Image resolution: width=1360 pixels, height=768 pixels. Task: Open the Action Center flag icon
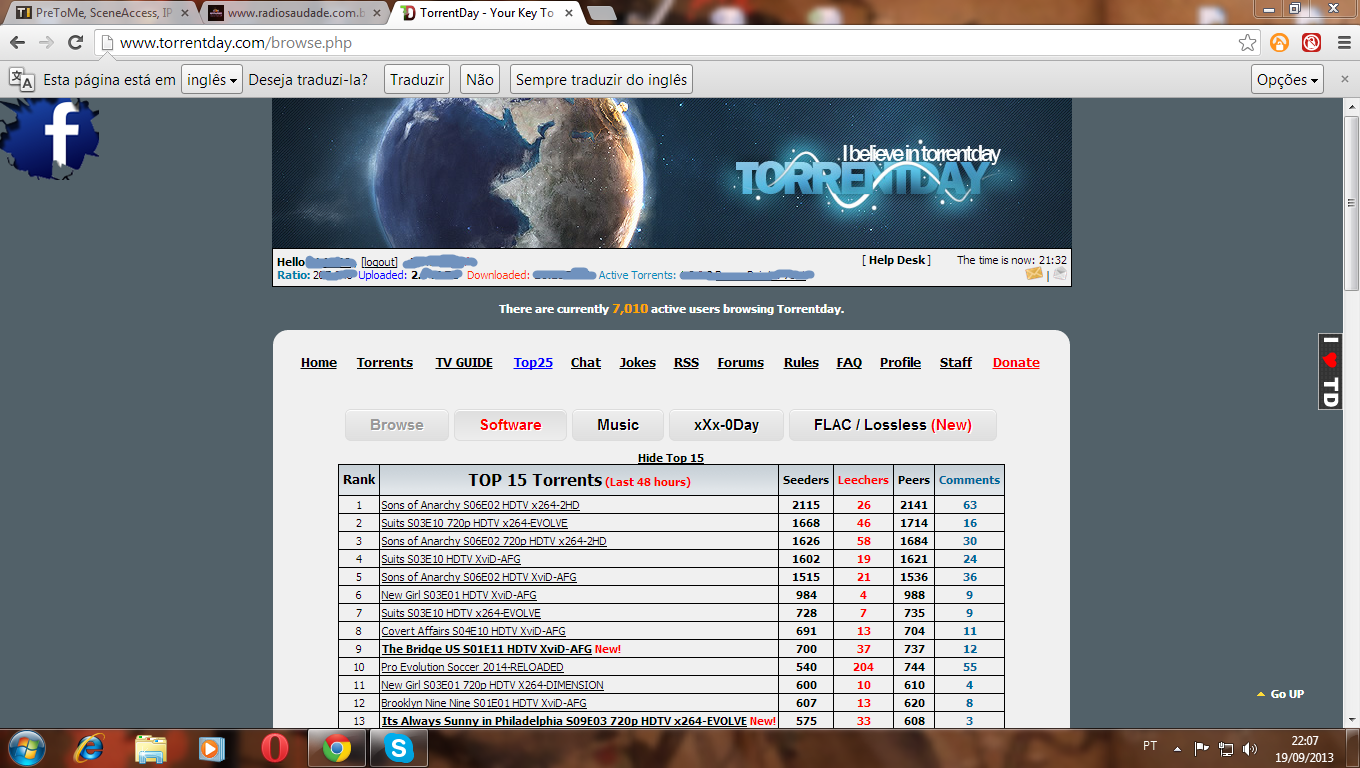pos(1202,748)
